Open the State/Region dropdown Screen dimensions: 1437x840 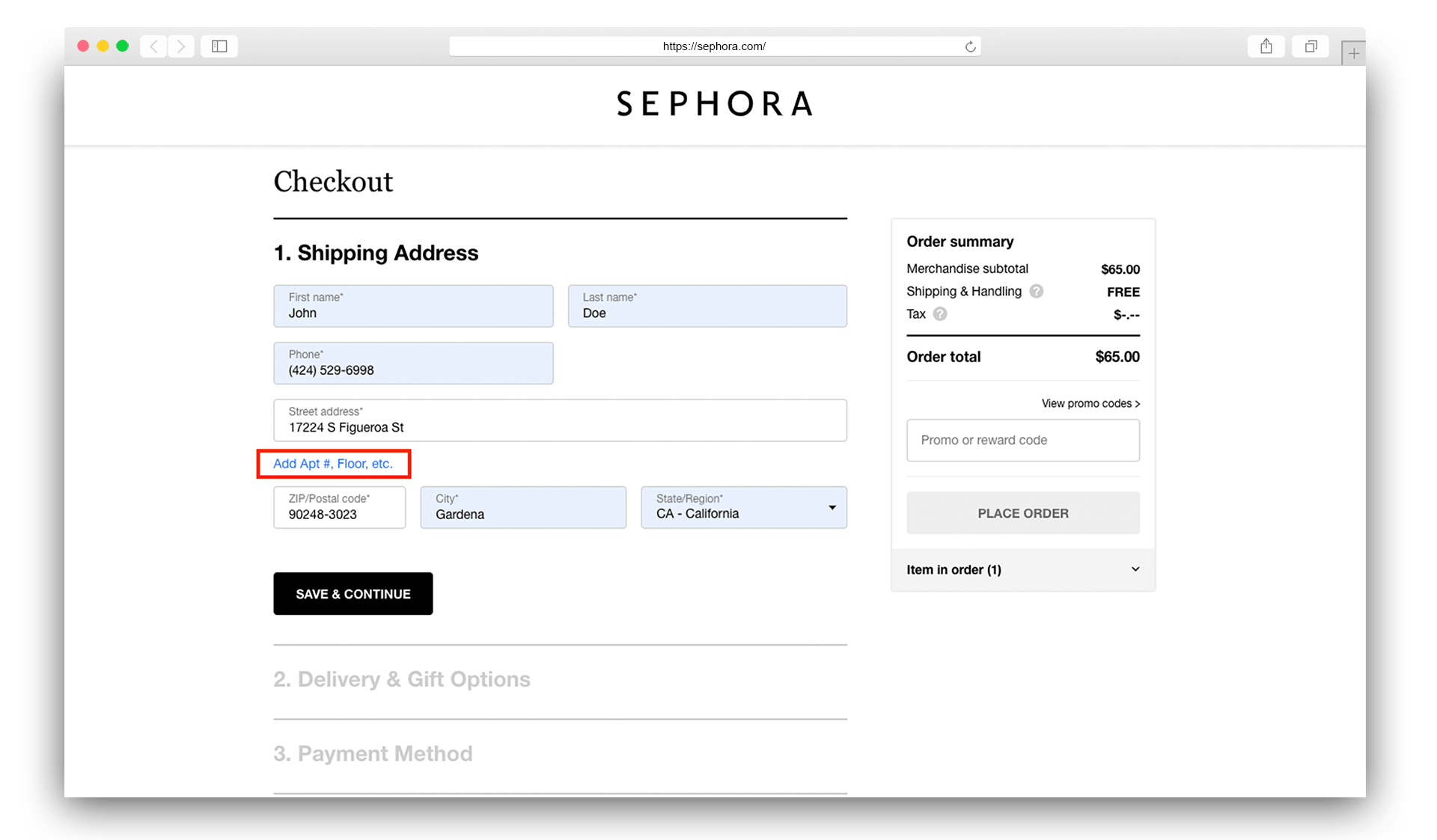[832, 507]
